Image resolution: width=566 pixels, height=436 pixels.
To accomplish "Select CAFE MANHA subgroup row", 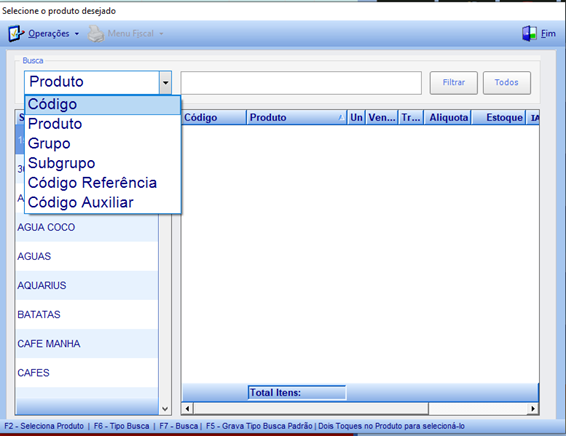I will [x=87, y=344].
